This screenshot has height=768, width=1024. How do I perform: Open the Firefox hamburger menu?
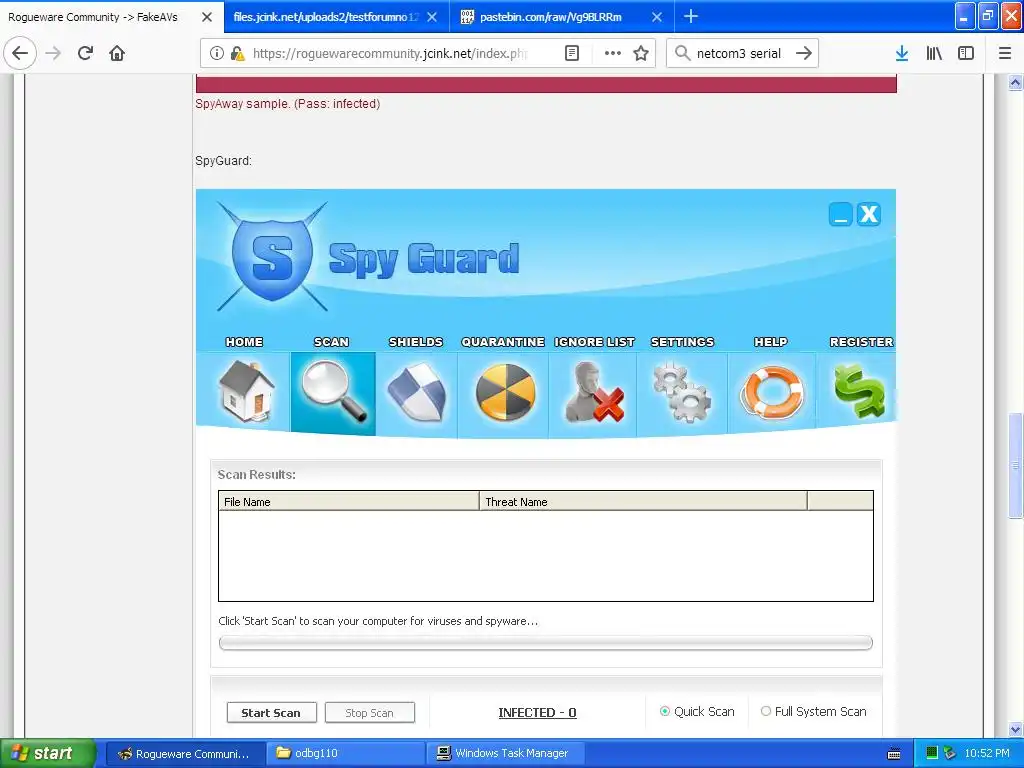pyautogui.click(x=1005, y=53)
